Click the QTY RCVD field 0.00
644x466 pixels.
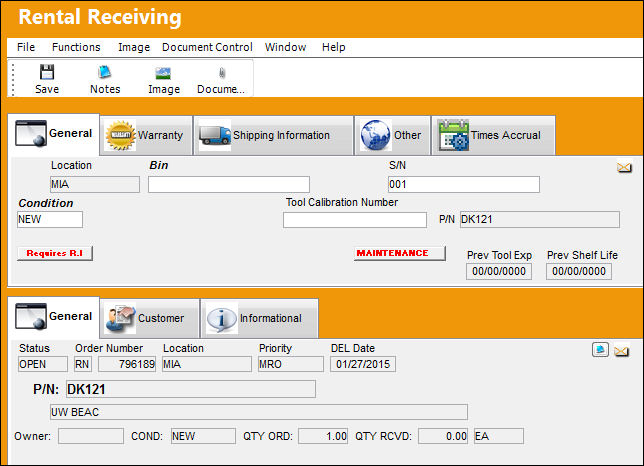(443, 436)
